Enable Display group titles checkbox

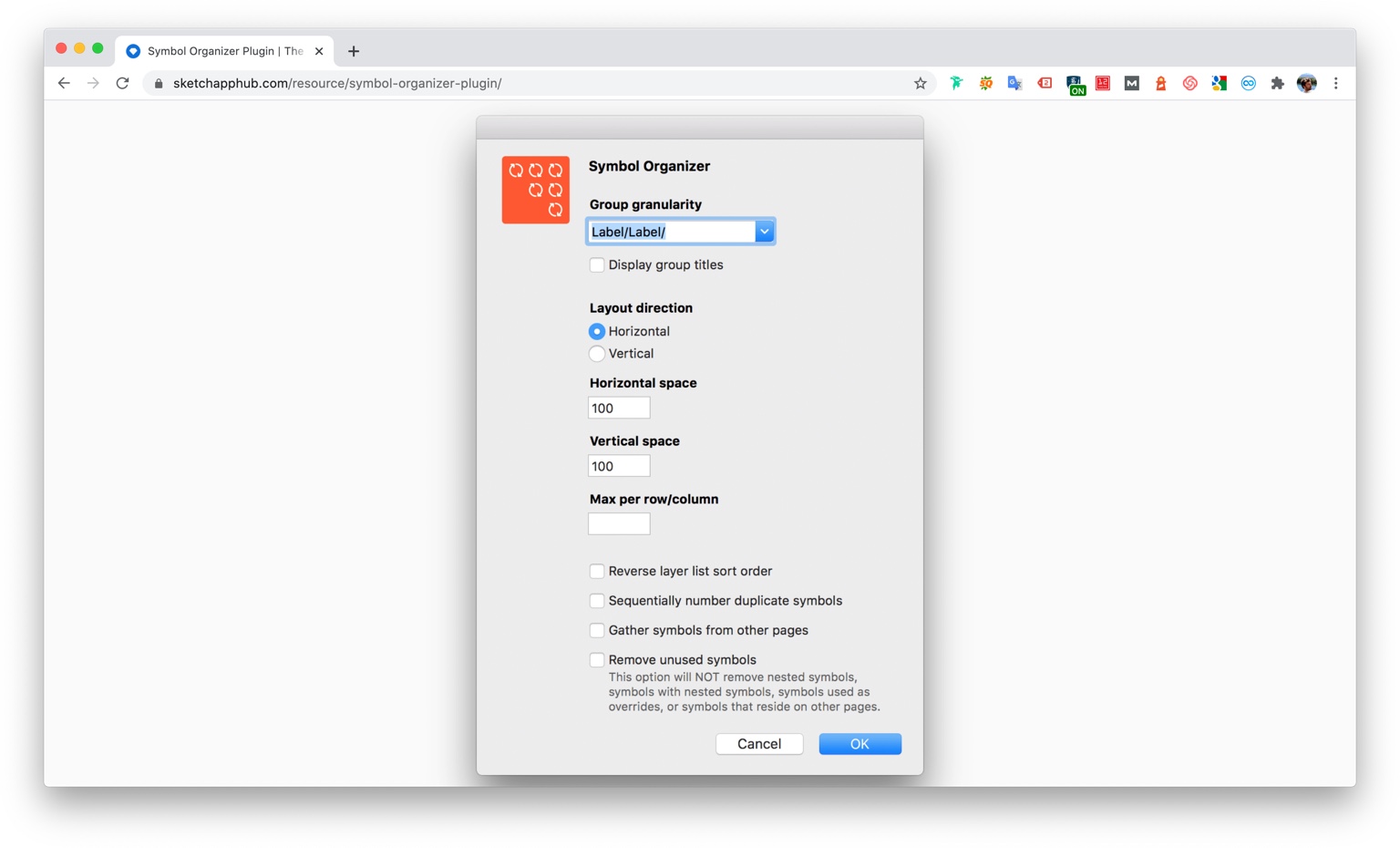[597, 264]
